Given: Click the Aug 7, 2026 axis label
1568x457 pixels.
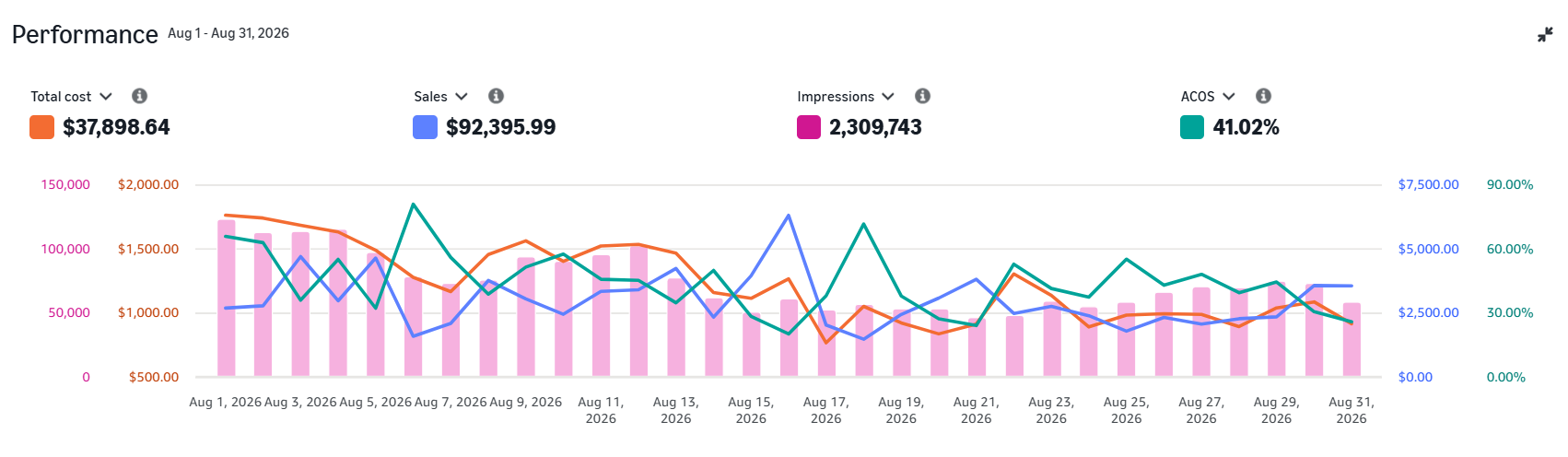Looking at the screenshot, I should [451, 403].
